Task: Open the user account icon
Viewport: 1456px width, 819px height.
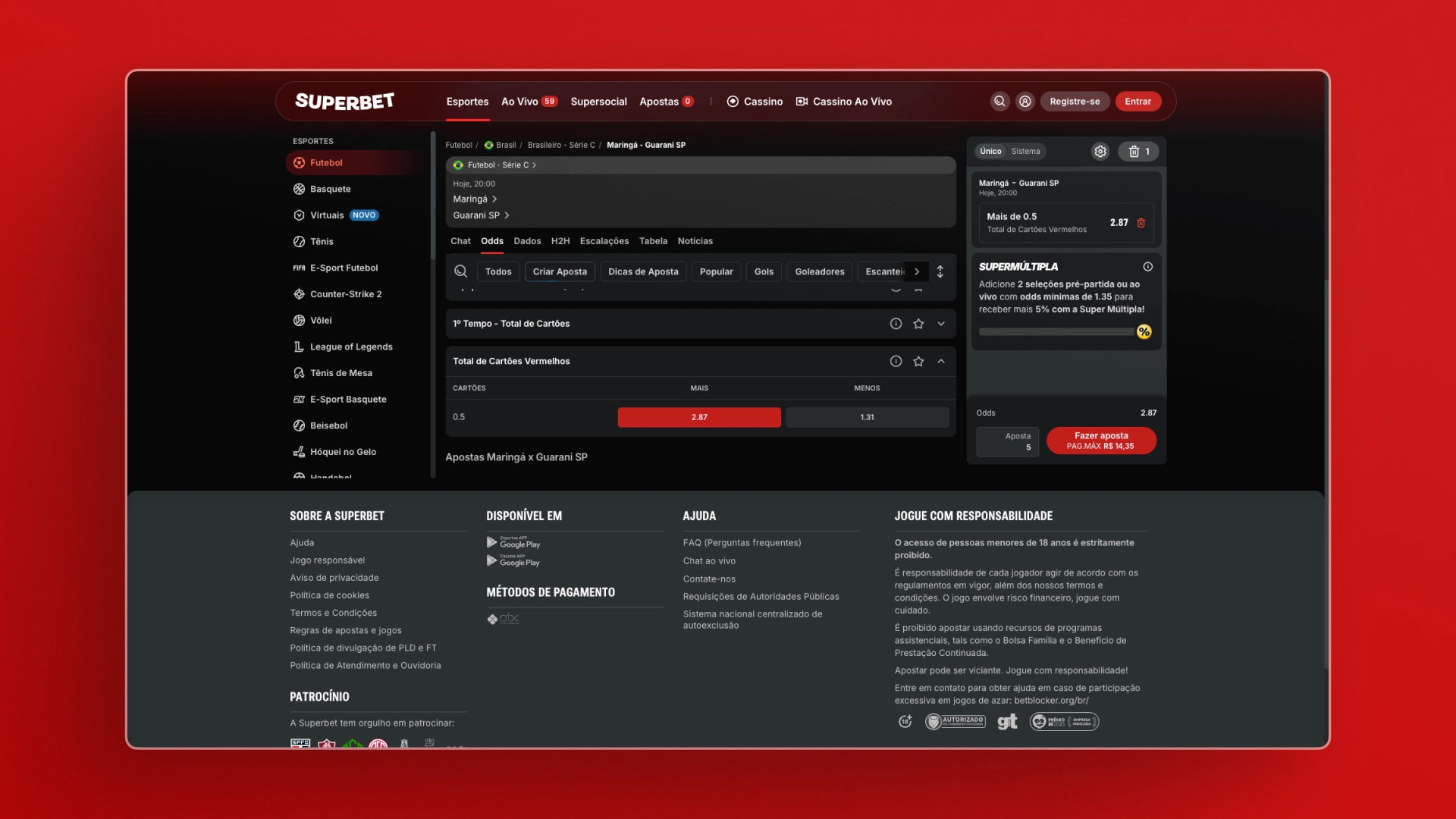Action: 1025,101
